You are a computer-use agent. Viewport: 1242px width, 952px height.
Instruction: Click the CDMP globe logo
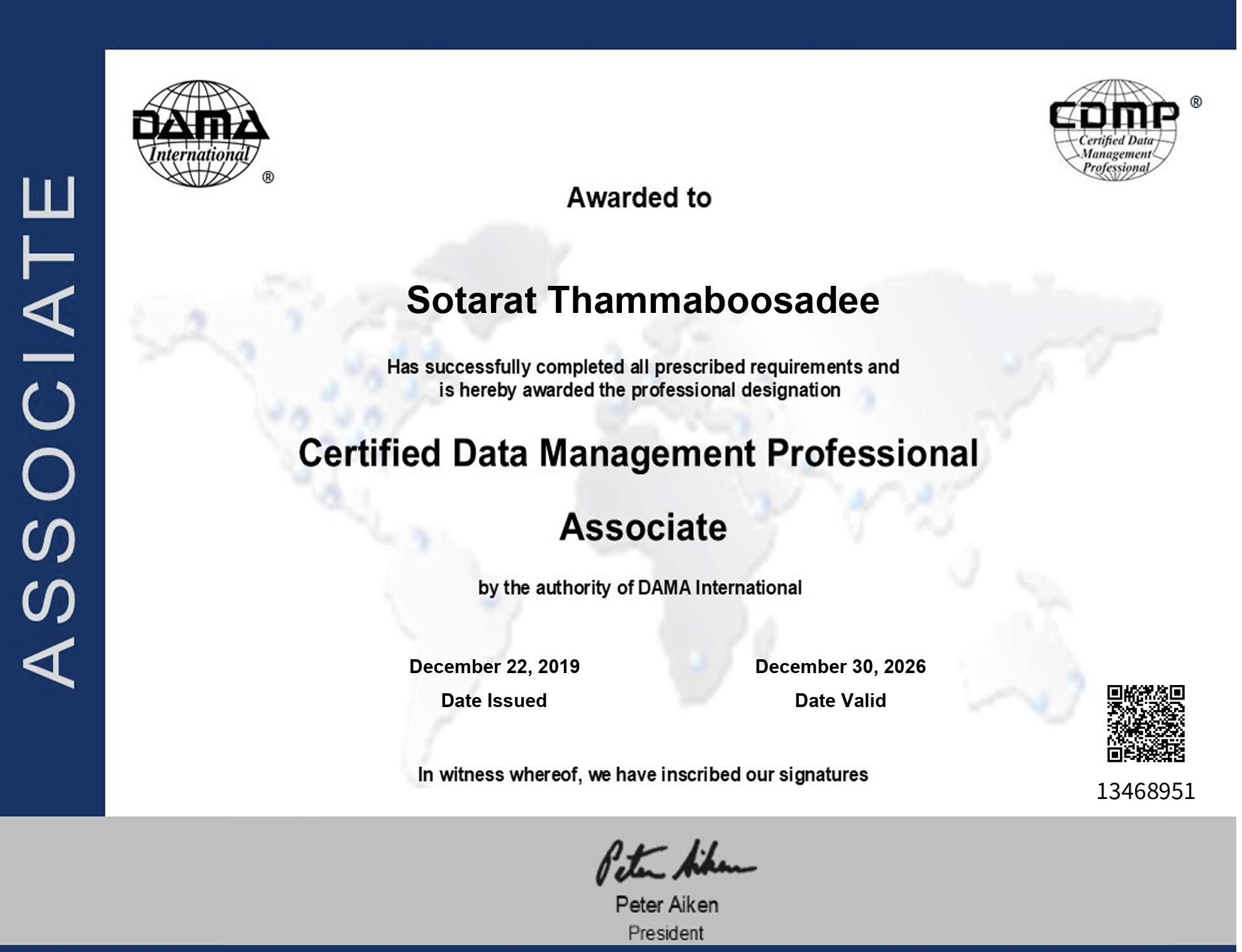[1115, 130]
